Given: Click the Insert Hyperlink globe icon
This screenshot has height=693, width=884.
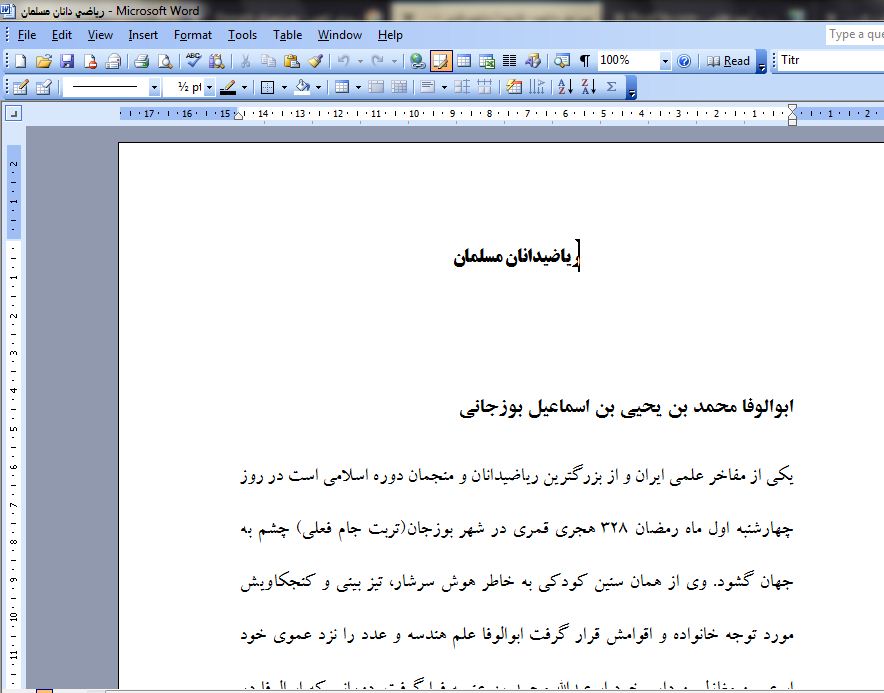Looking at the screenshot, I should click(418, 61).
